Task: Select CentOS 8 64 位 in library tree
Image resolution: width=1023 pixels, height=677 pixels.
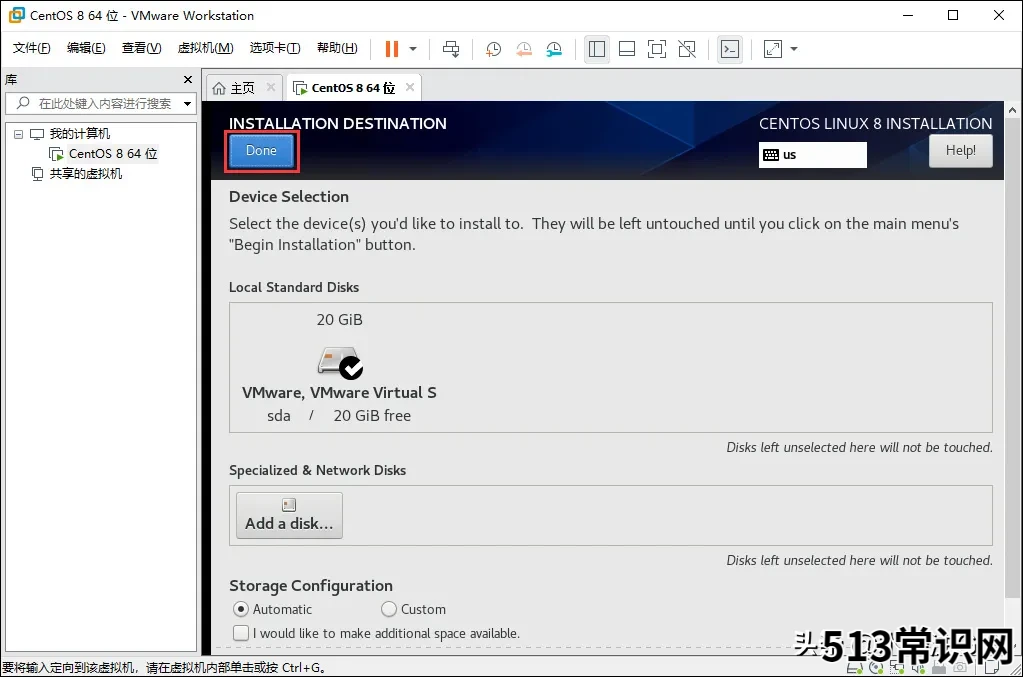Action: click(113, 154)
